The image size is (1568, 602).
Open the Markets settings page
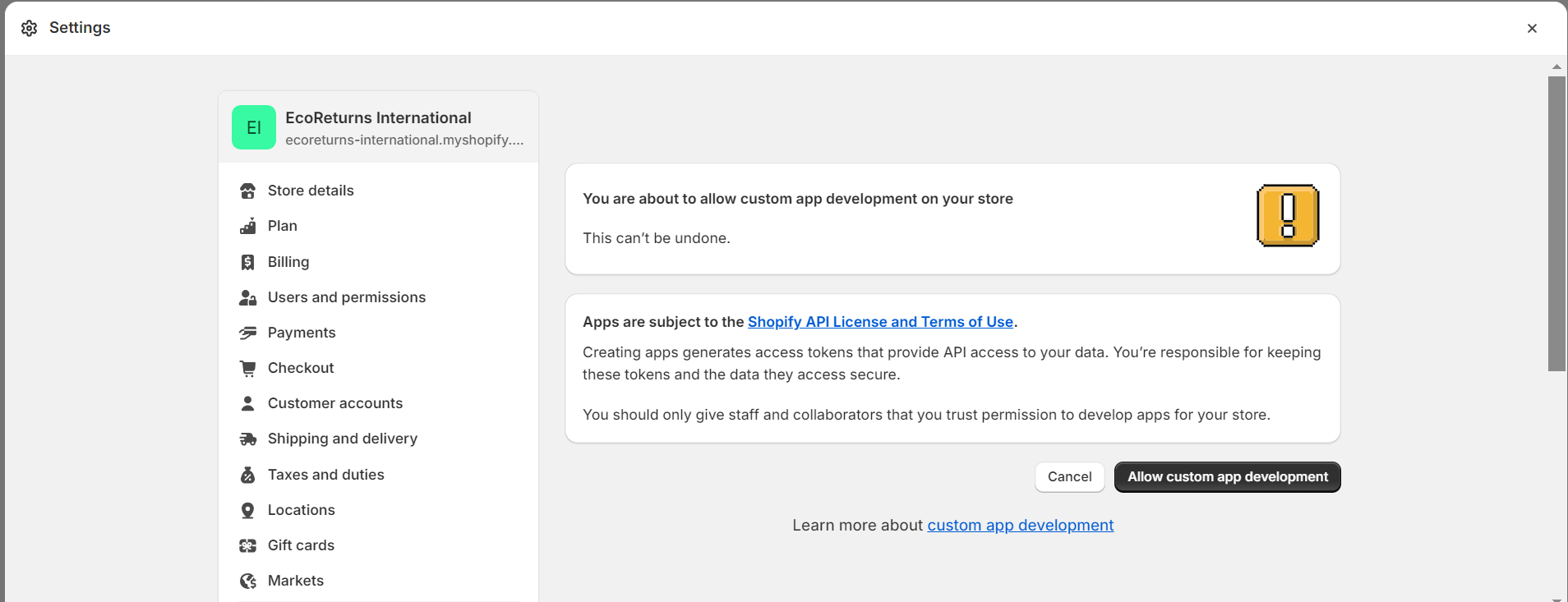tap(295, 581)
